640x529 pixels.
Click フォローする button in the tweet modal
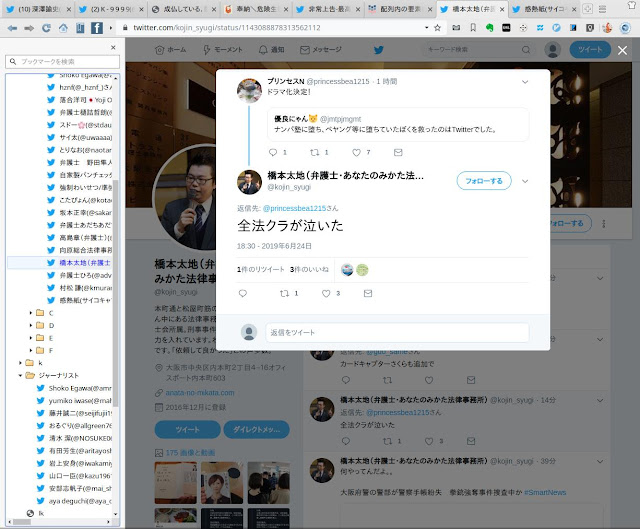tap(484, 181)
